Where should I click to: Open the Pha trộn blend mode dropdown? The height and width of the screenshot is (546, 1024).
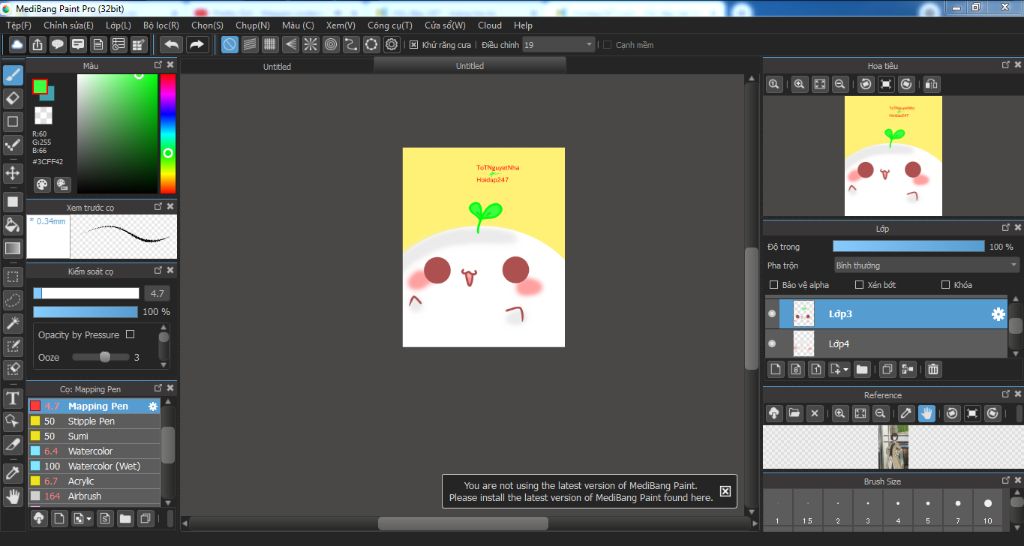pos(926,265)
